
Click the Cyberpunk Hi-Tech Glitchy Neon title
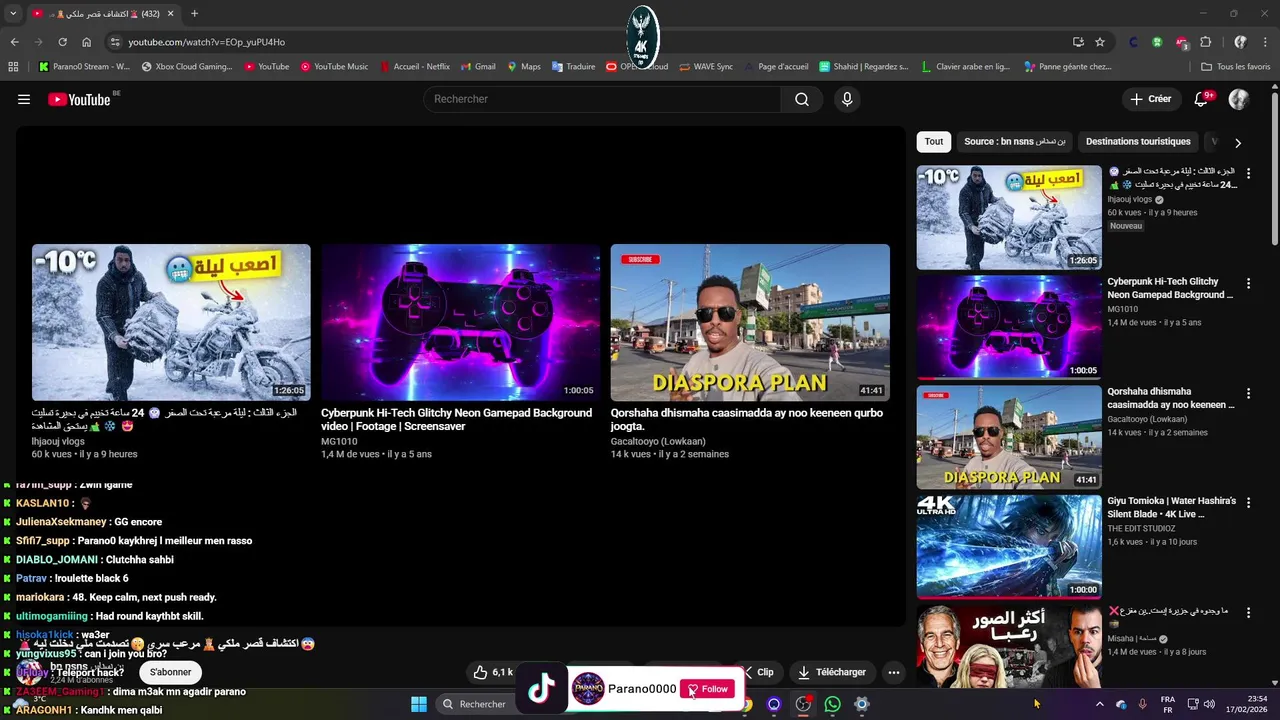tap(456, 419)
